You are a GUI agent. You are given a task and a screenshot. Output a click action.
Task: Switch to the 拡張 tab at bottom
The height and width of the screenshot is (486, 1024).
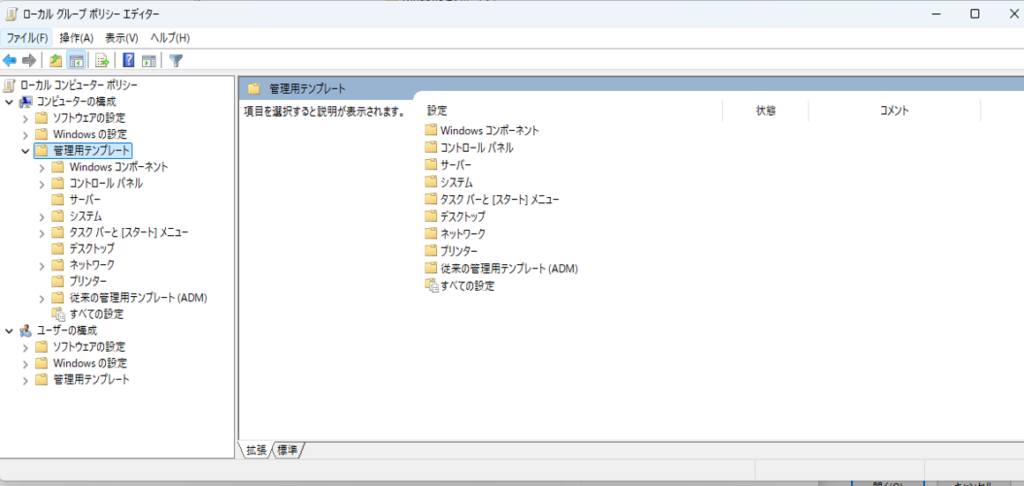[x=256, y=451]
